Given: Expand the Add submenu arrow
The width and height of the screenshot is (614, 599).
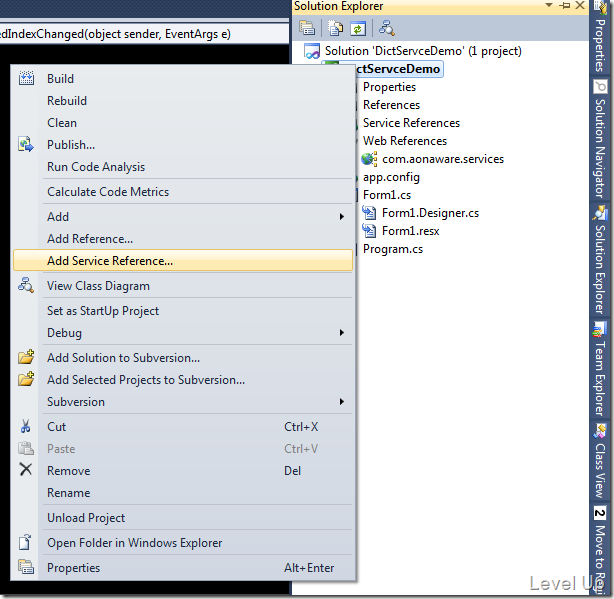Looking at the screenshot, I should [x=342, y=217].
